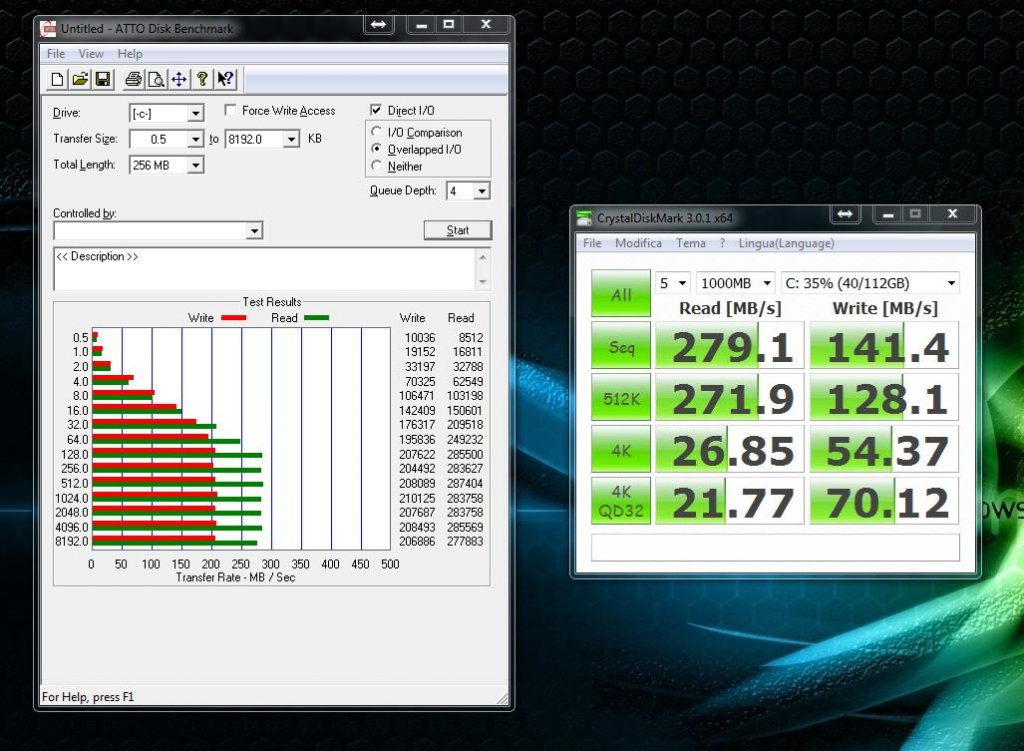Image resolution: width=1024 pixels, height=751 pixels.
Task: Click the Description box scroll down arrow
Action: coord(483,281)
